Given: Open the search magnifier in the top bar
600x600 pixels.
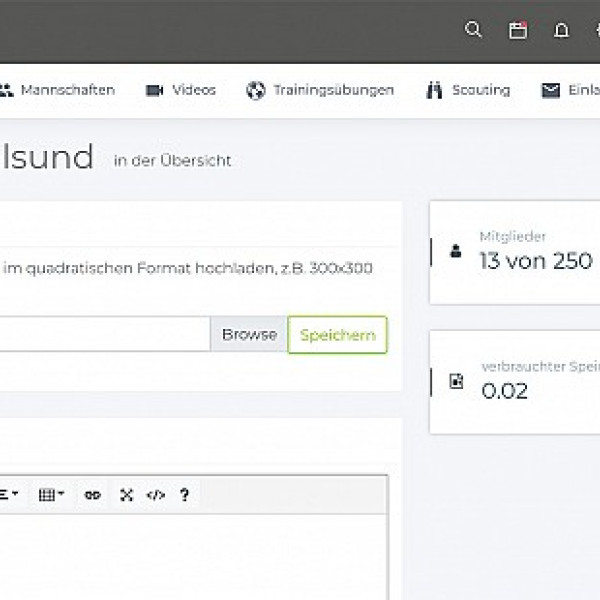Looking at the screenshot, I should click(x=474, y=30).
